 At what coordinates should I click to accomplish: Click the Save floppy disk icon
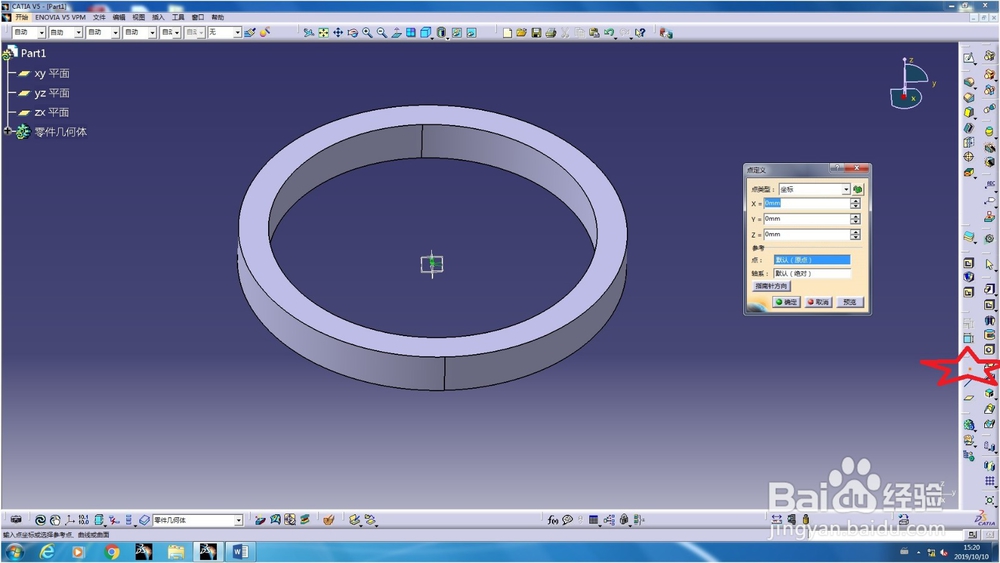(536, 33)
